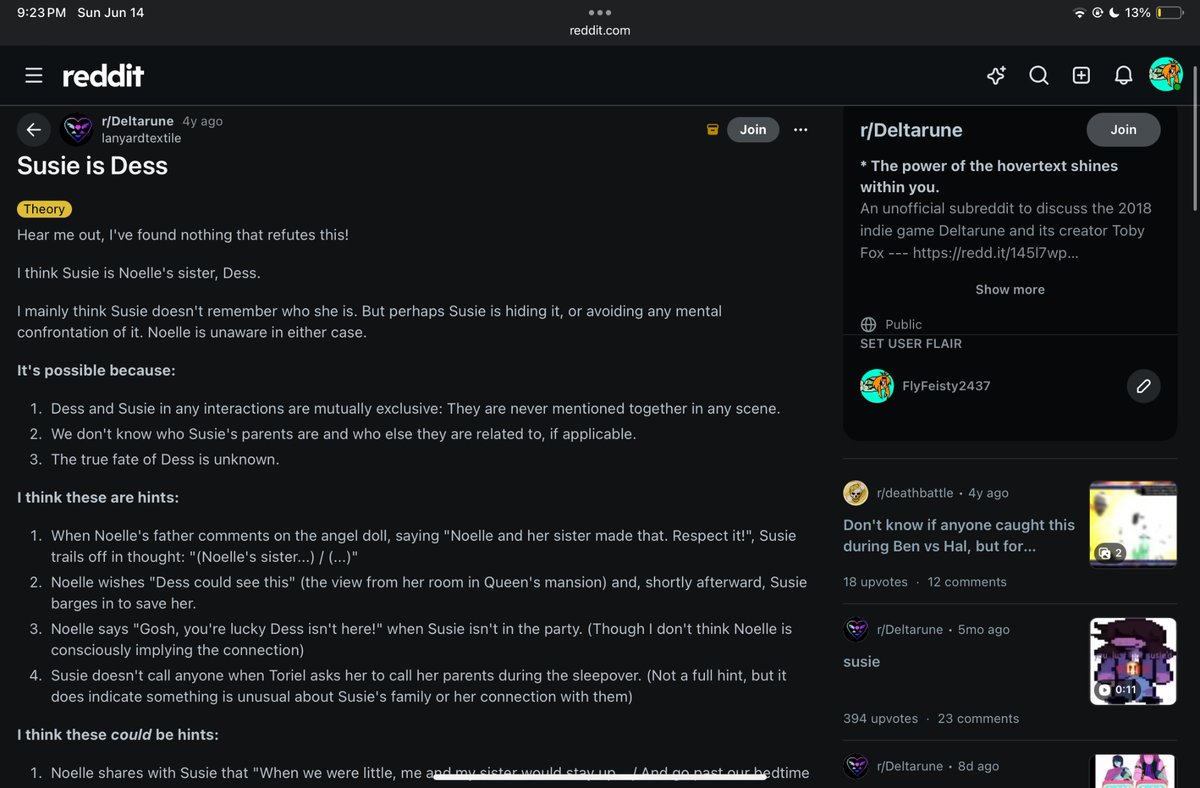Create a new post with plus icon
Viewport: 1200px width, 788px height.
click(1081, 76)
